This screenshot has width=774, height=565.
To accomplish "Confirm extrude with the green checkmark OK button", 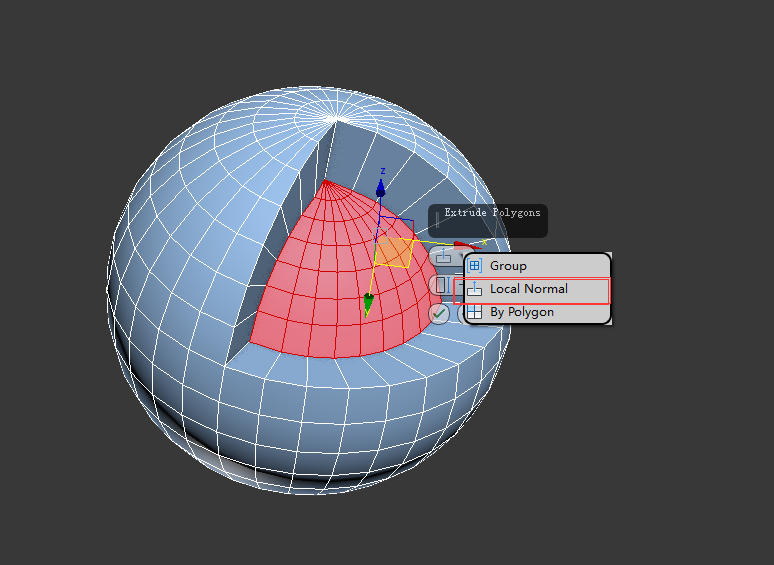I will click(439, 314).
